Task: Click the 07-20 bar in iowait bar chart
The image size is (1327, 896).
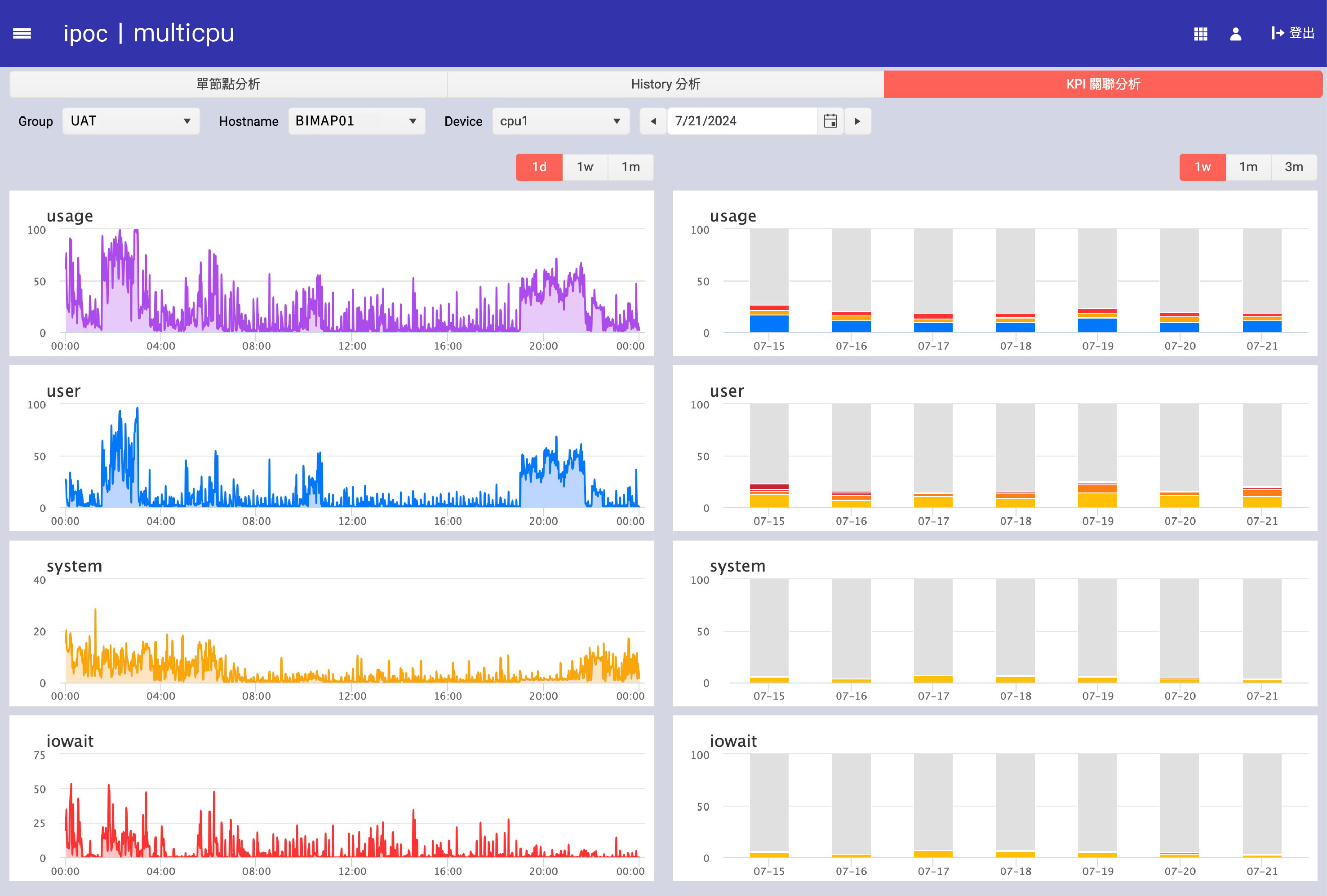Action: (1180, 806)
